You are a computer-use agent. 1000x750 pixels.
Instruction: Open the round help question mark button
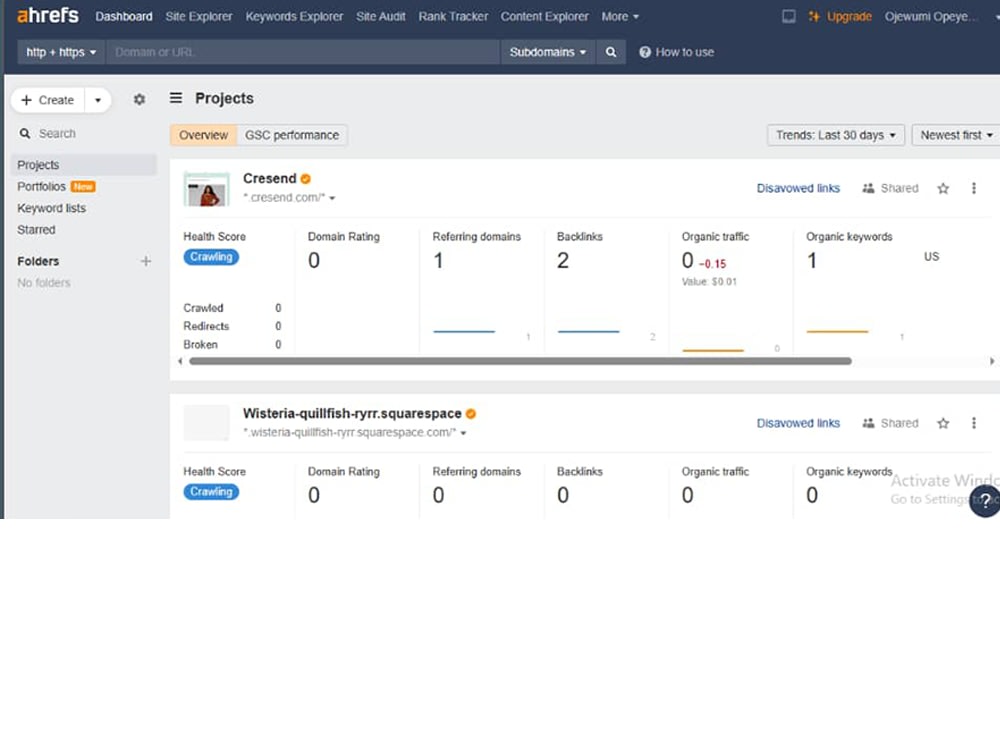(x=985, y=501)
